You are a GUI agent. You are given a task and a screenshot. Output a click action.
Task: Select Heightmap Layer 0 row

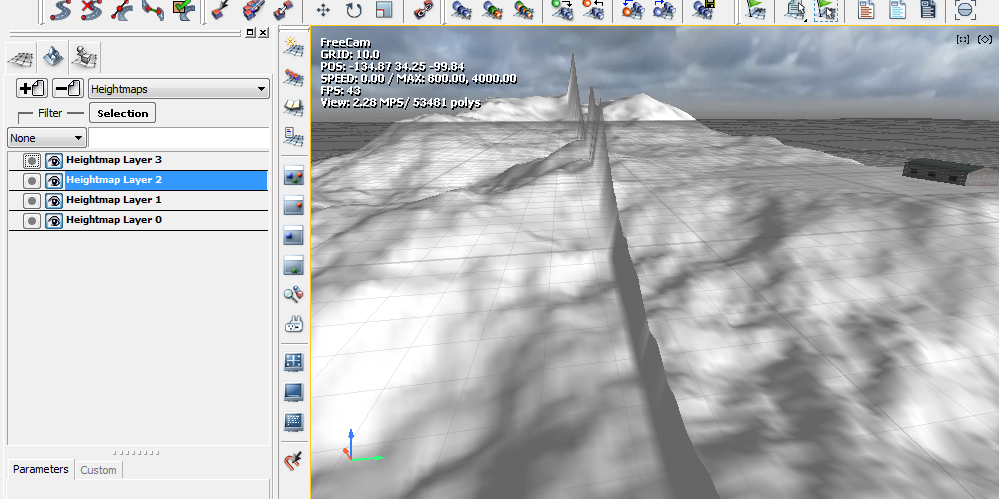(138, 221)
